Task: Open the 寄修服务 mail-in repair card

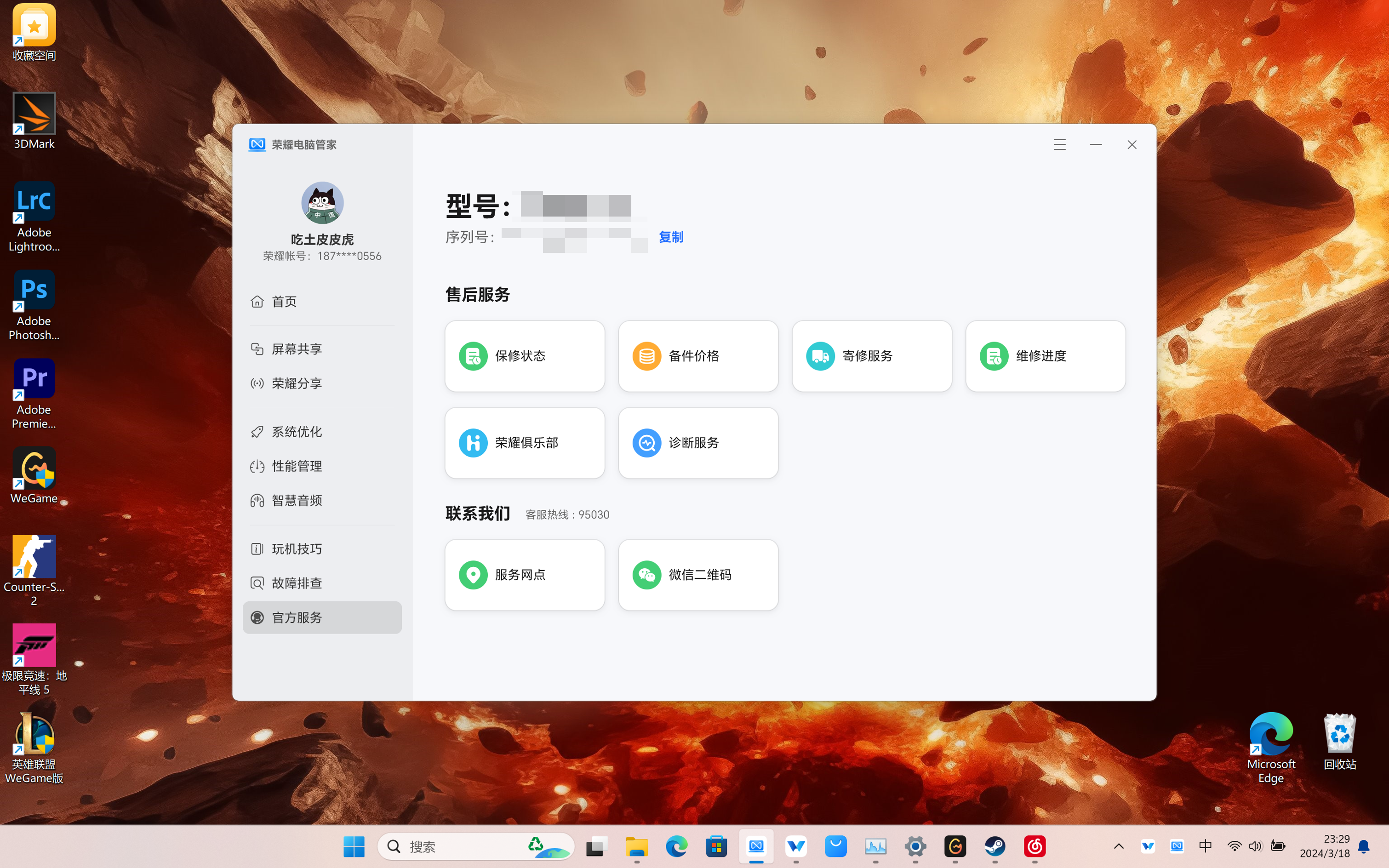Action: tap(871, 356)
